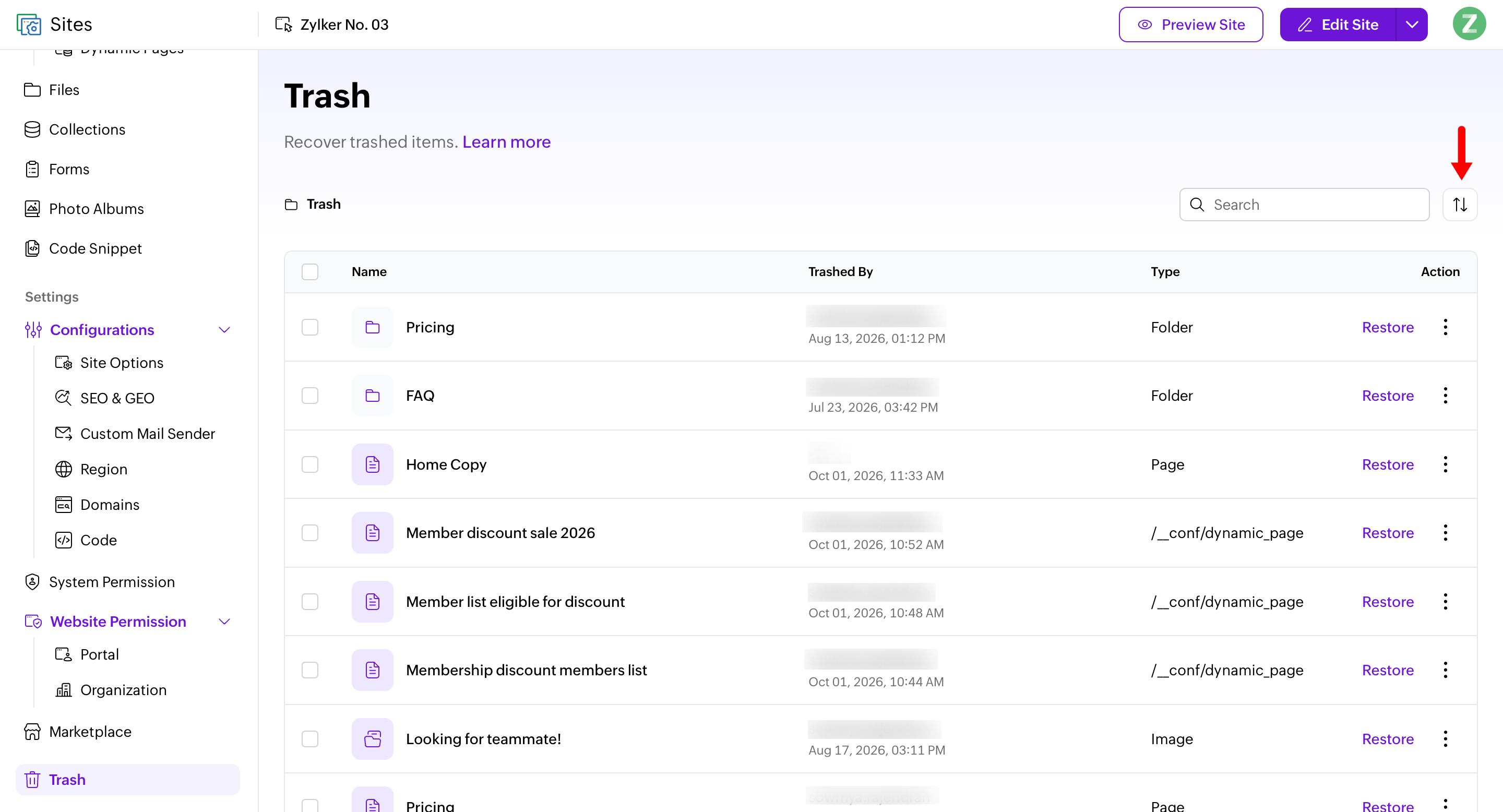Open the FAQ folder icon
This screenshot has width=1503, height=812.
[x=372, y=396]
